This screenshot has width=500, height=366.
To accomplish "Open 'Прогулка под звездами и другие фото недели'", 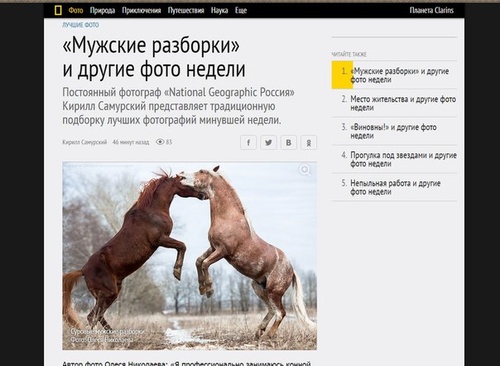I will click(x=403, y=159).
